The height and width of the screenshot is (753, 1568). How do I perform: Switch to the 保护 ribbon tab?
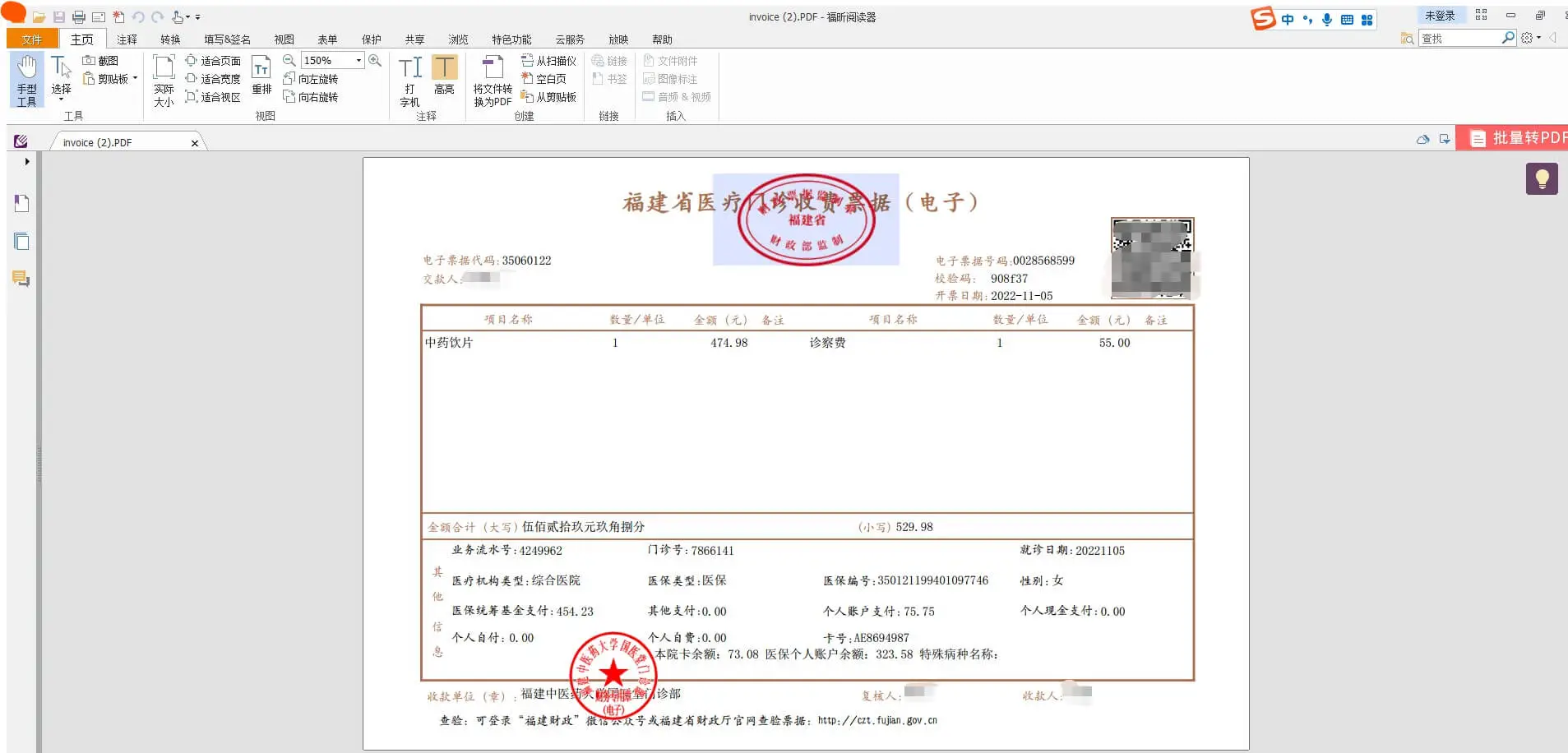[372, 39]
